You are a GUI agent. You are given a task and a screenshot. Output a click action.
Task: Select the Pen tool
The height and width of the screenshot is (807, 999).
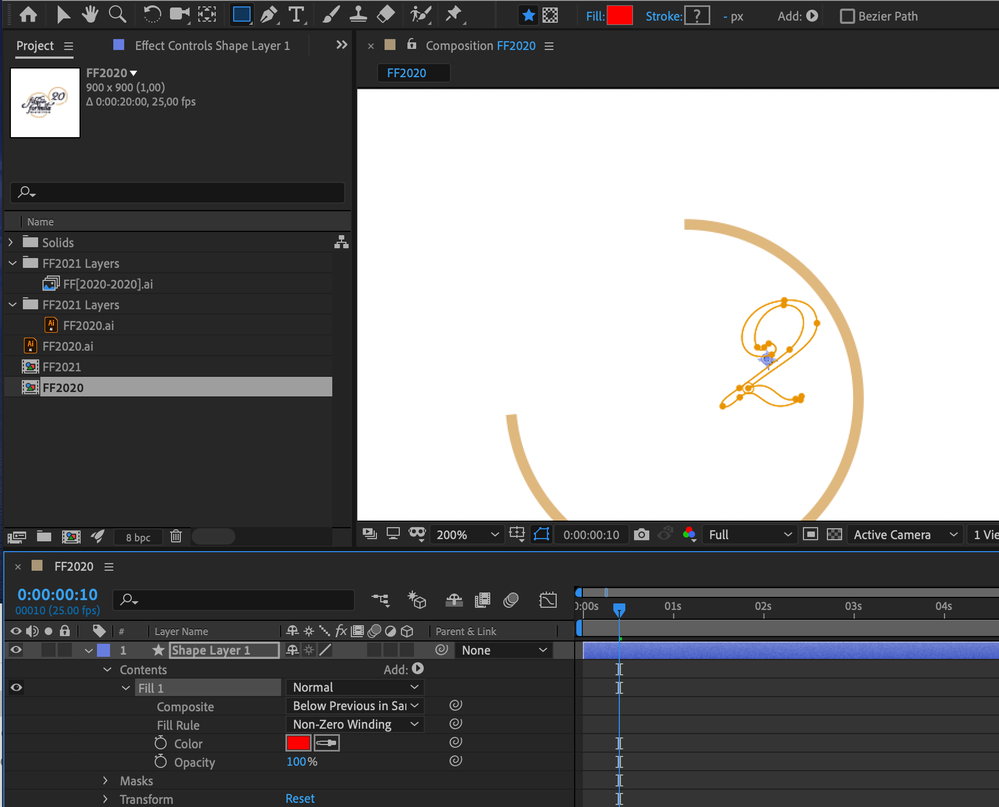coord(269,15)
